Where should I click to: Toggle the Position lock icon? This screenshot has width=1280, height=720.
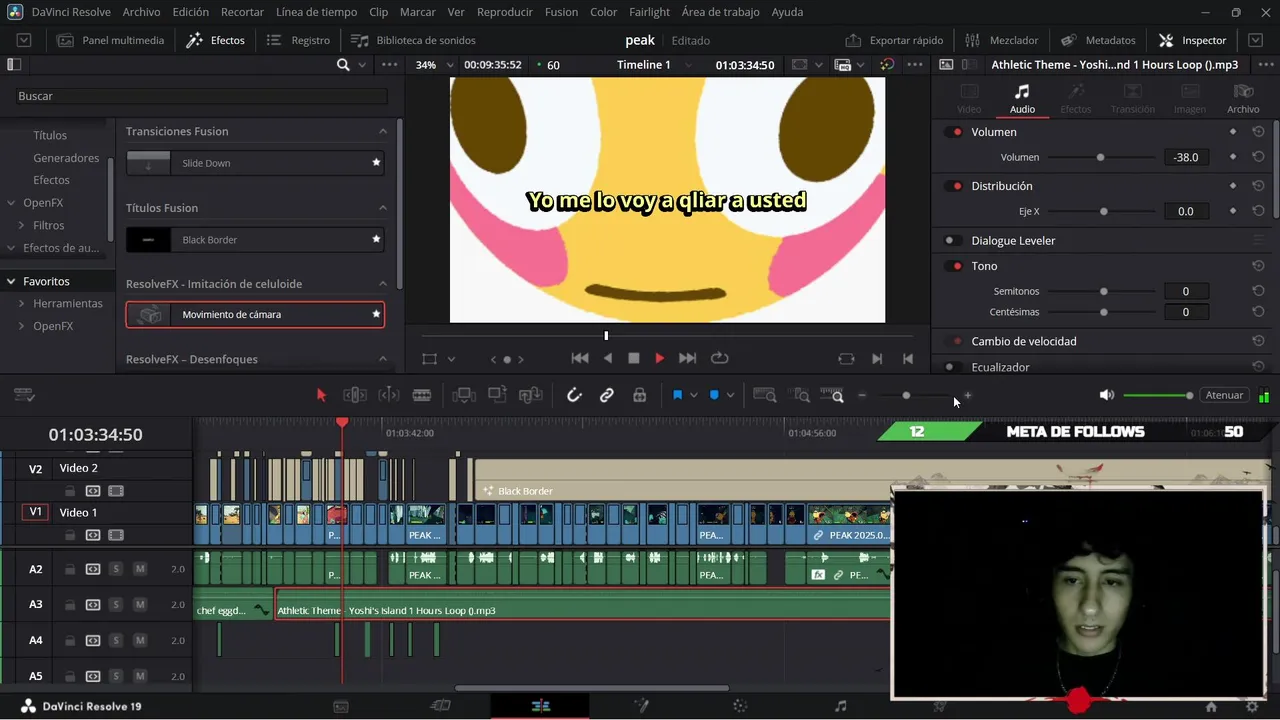coord(639,395)
